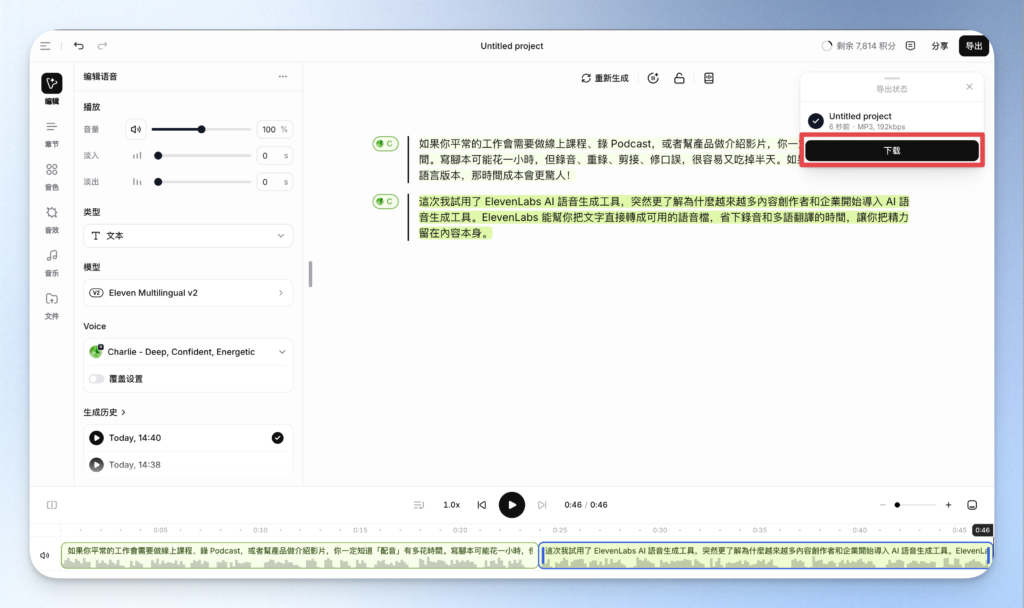This screenshot has height=608, width=1024.
Task: Skip to the previous segment
Action: [x=482, y=505]
